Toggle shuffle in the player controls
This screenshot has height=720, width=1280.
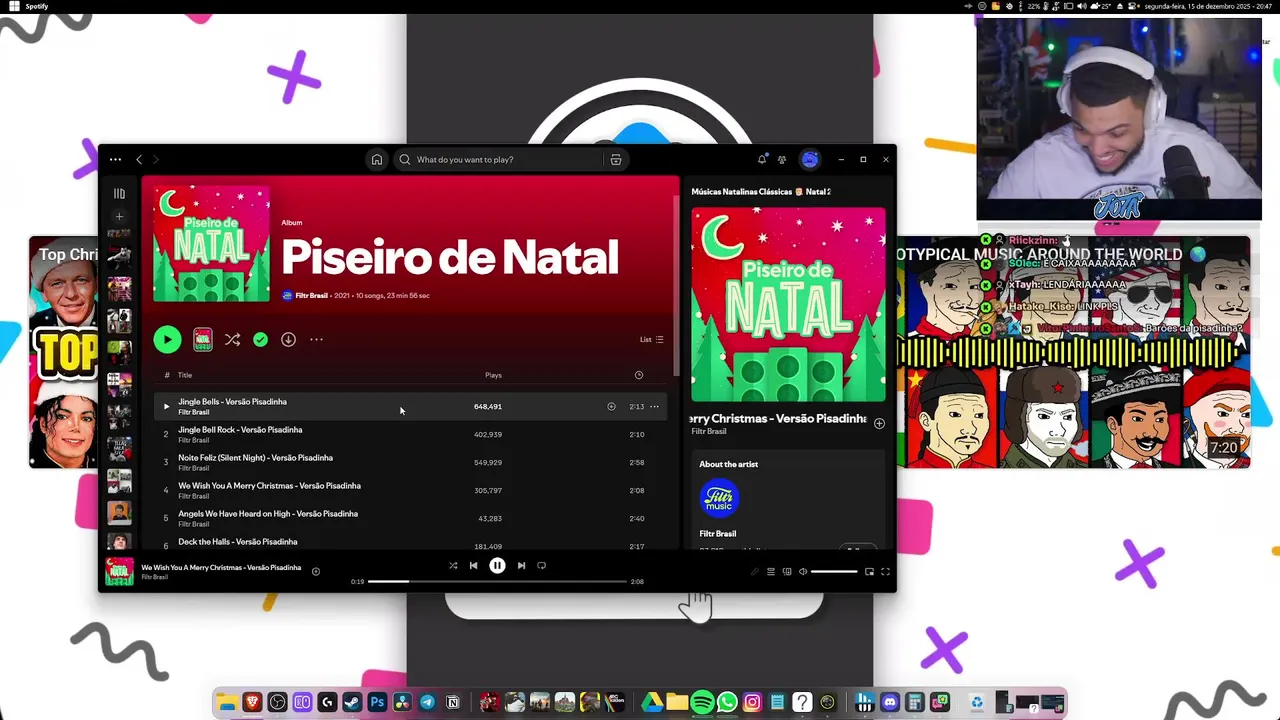(x=453, y=566)
